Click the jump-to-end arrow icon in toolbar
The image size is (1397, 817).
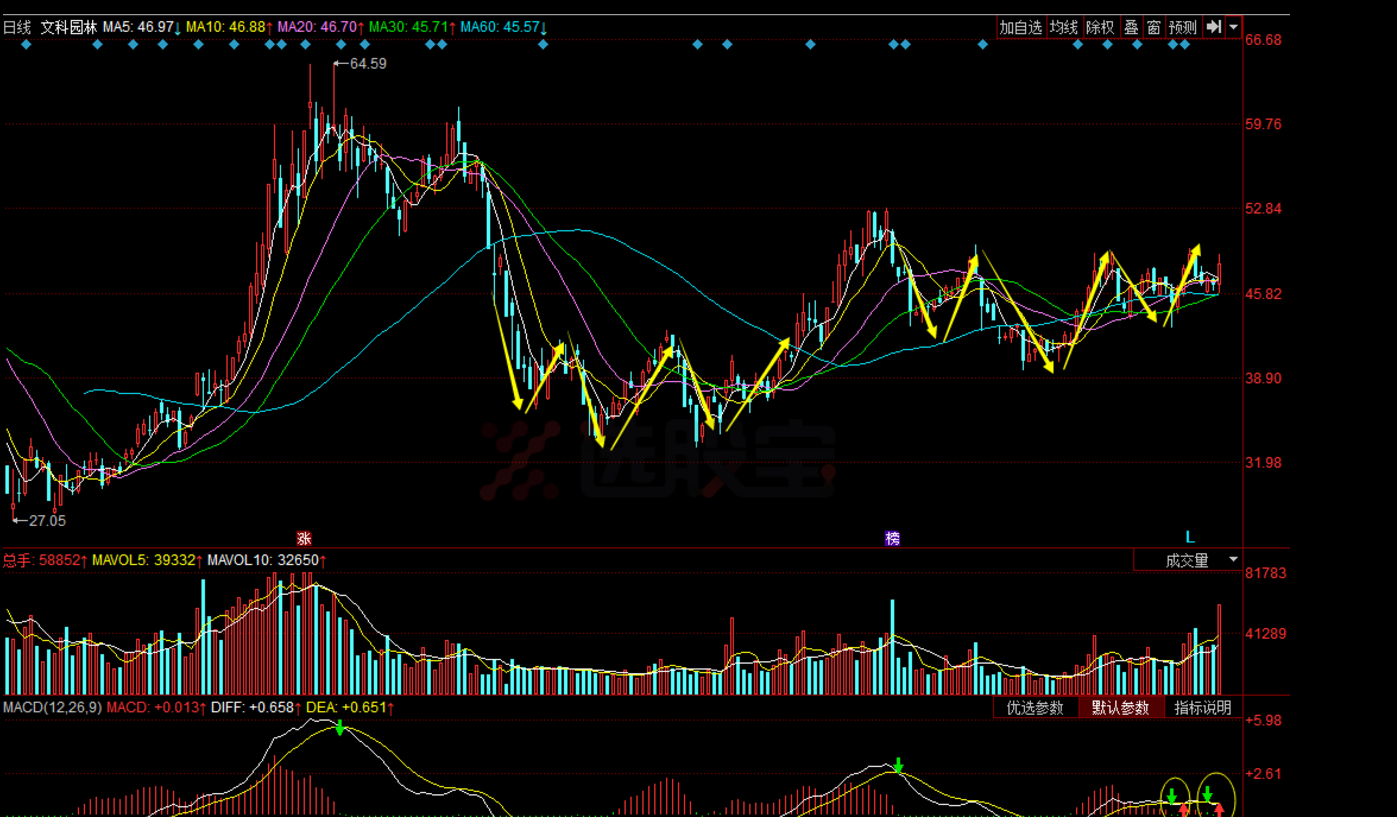click(1213, 27)
